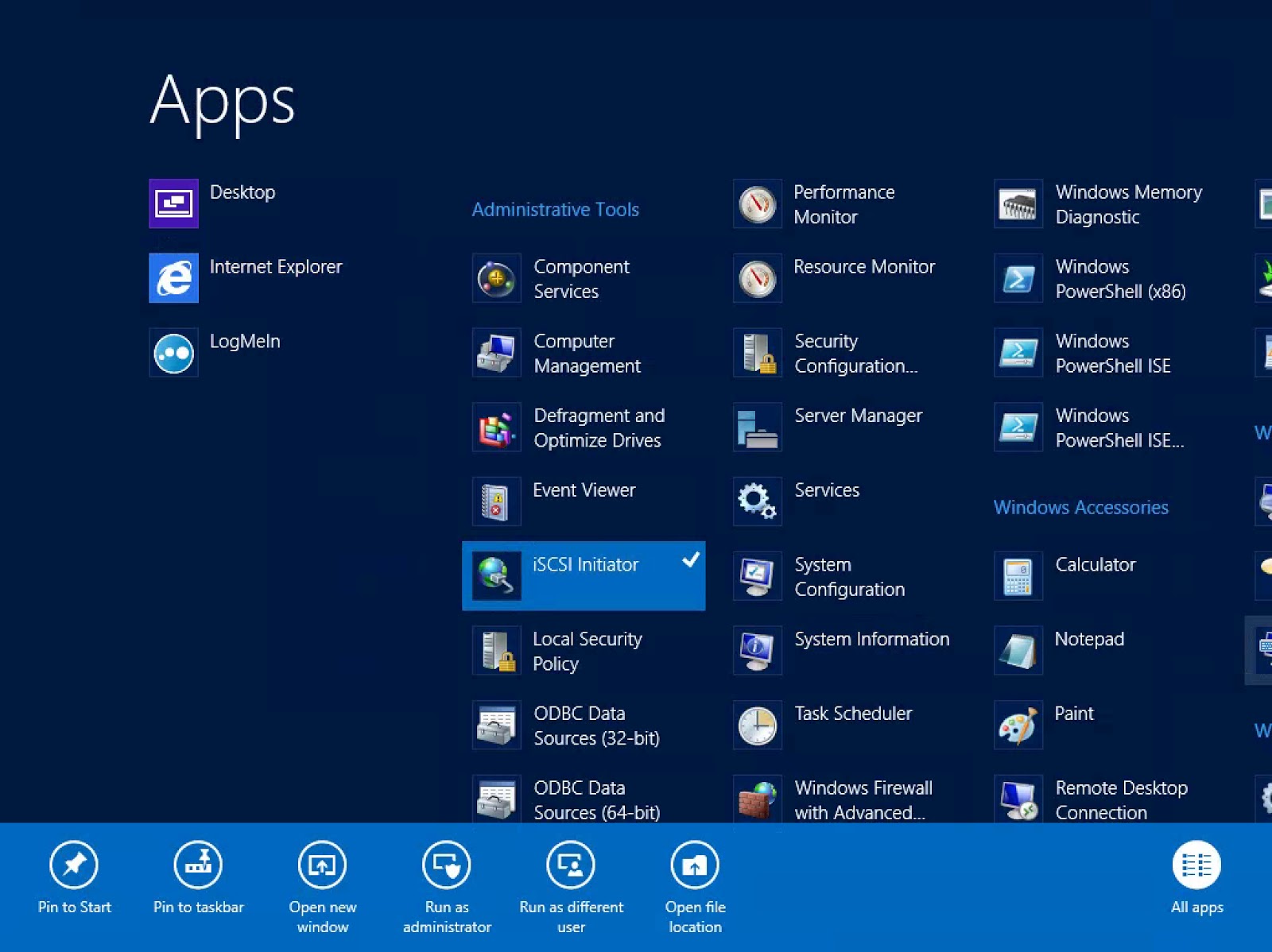This screenshot has height=952, width=1272.
Task: Open Windows Firewall with Advanced Security
Action: [x=863, y=799]
